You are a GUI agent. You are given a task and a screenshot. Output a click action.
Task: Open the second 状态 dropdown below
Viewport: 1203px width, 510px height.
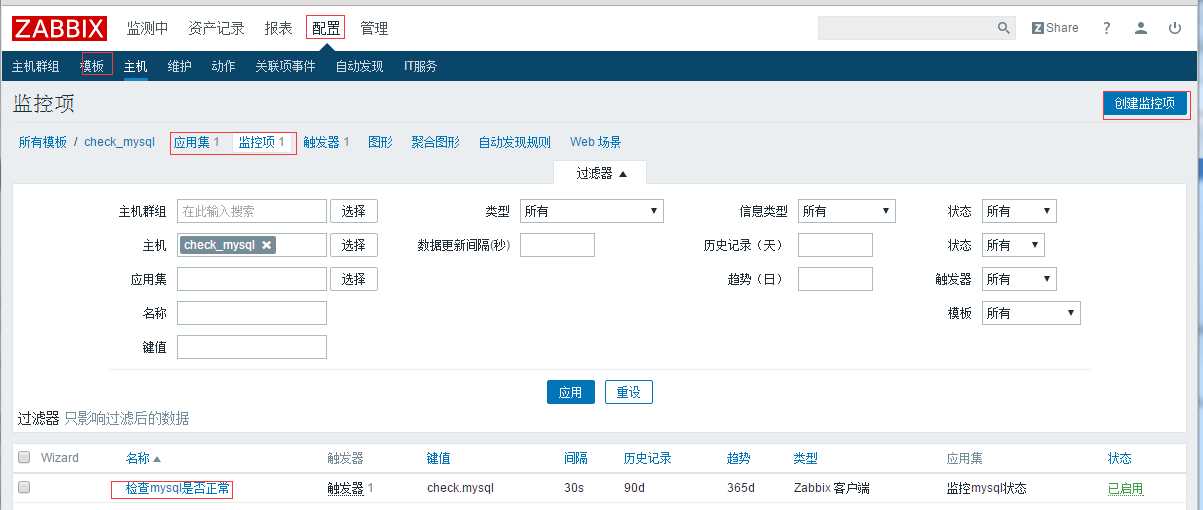(1013, 245)
